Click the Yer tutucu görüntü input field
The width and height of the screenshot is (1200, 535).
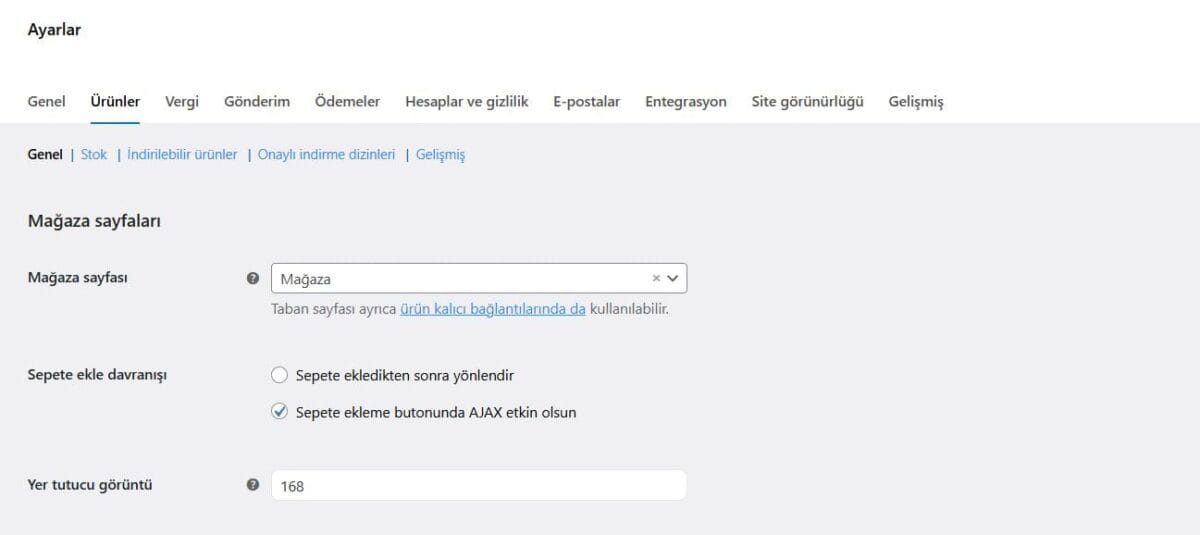(478, 486)
